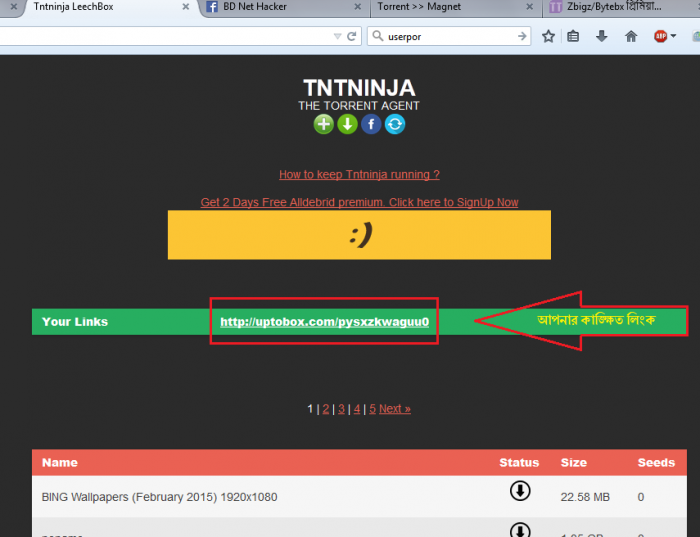700x537 pixels.
Task: Click the Name column header
Action: 60,462
